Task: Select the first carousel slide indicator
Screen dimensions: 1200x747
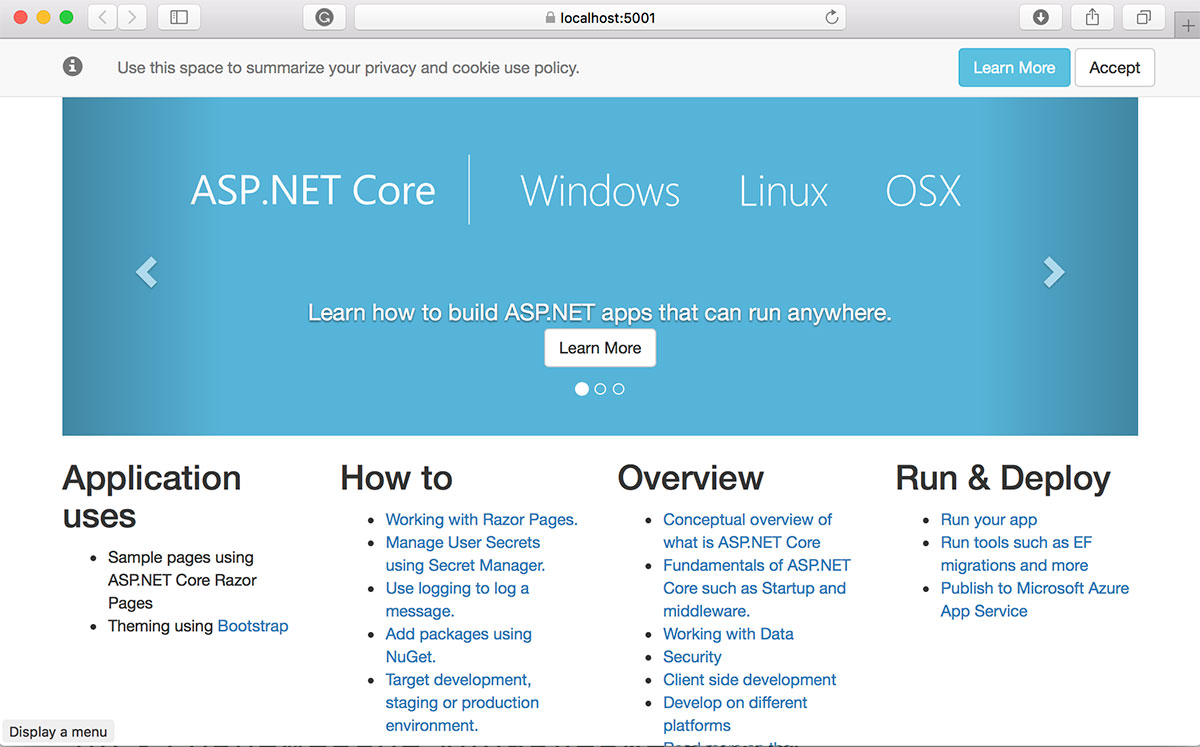Action: click(x=582, y=389)
